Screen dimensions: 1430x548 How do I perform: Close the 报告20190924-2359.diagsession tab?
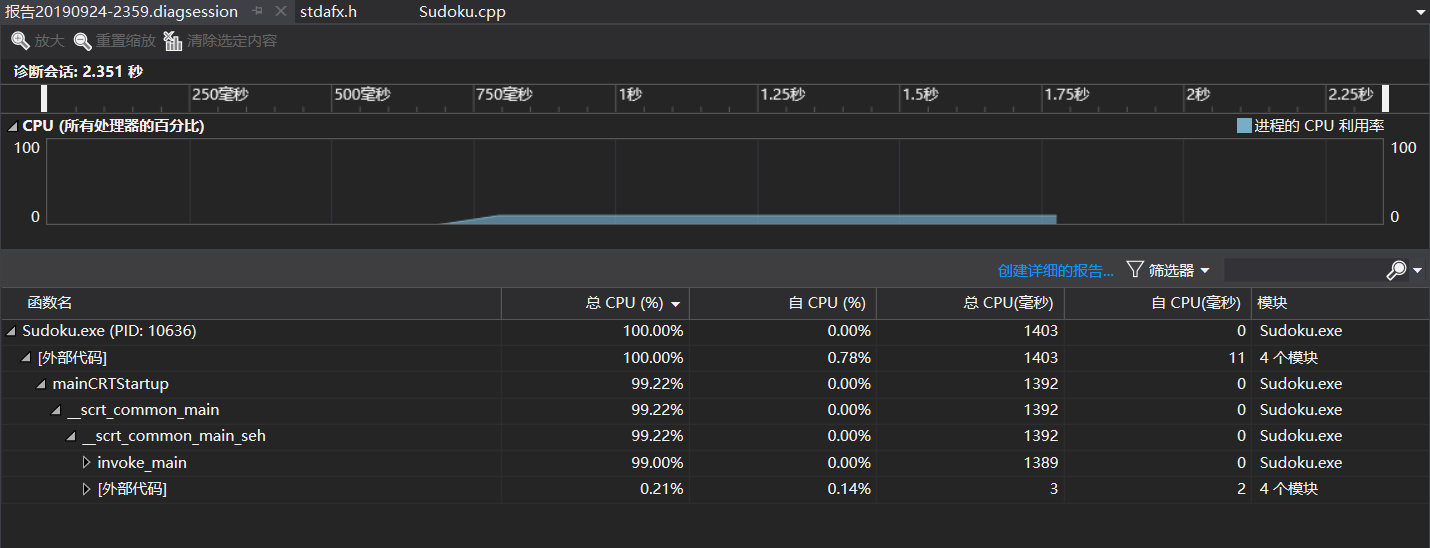coord(280,12)
